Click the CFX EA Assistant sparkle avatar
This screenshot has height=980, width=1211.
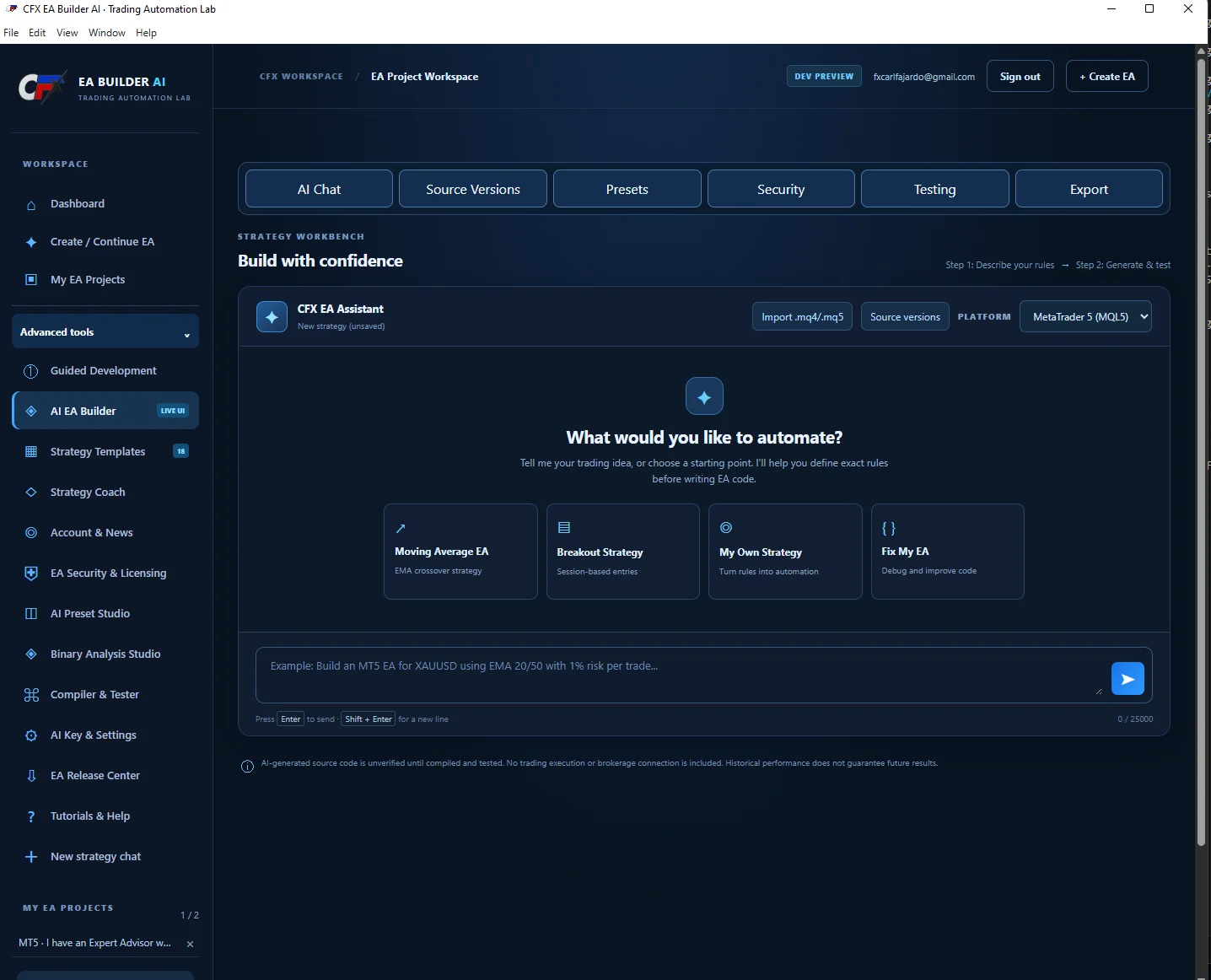click(x=272, y=317)
